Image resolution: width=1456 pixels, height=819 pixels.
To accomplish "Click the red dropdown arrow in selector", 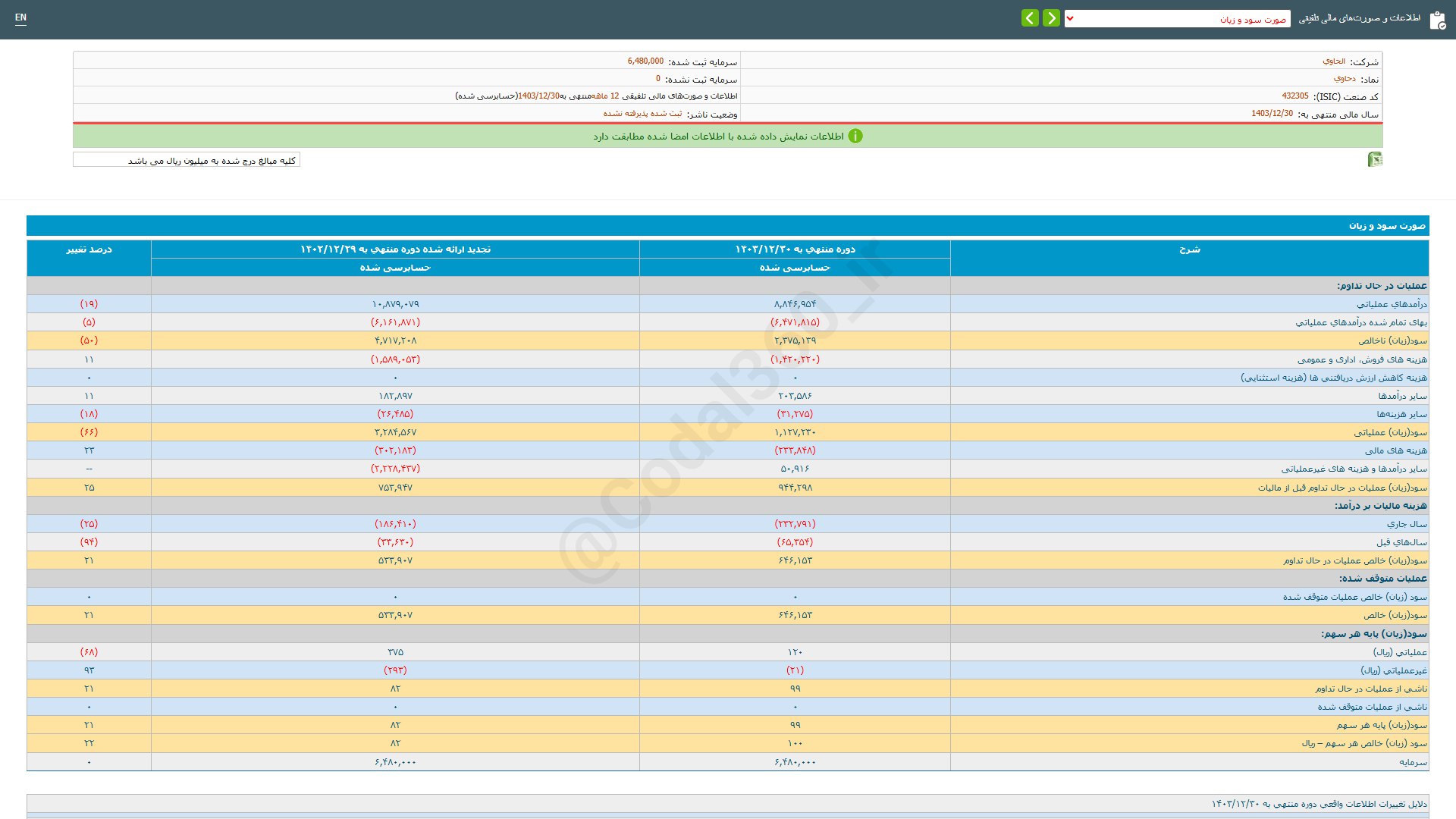I will [1070, 19].
